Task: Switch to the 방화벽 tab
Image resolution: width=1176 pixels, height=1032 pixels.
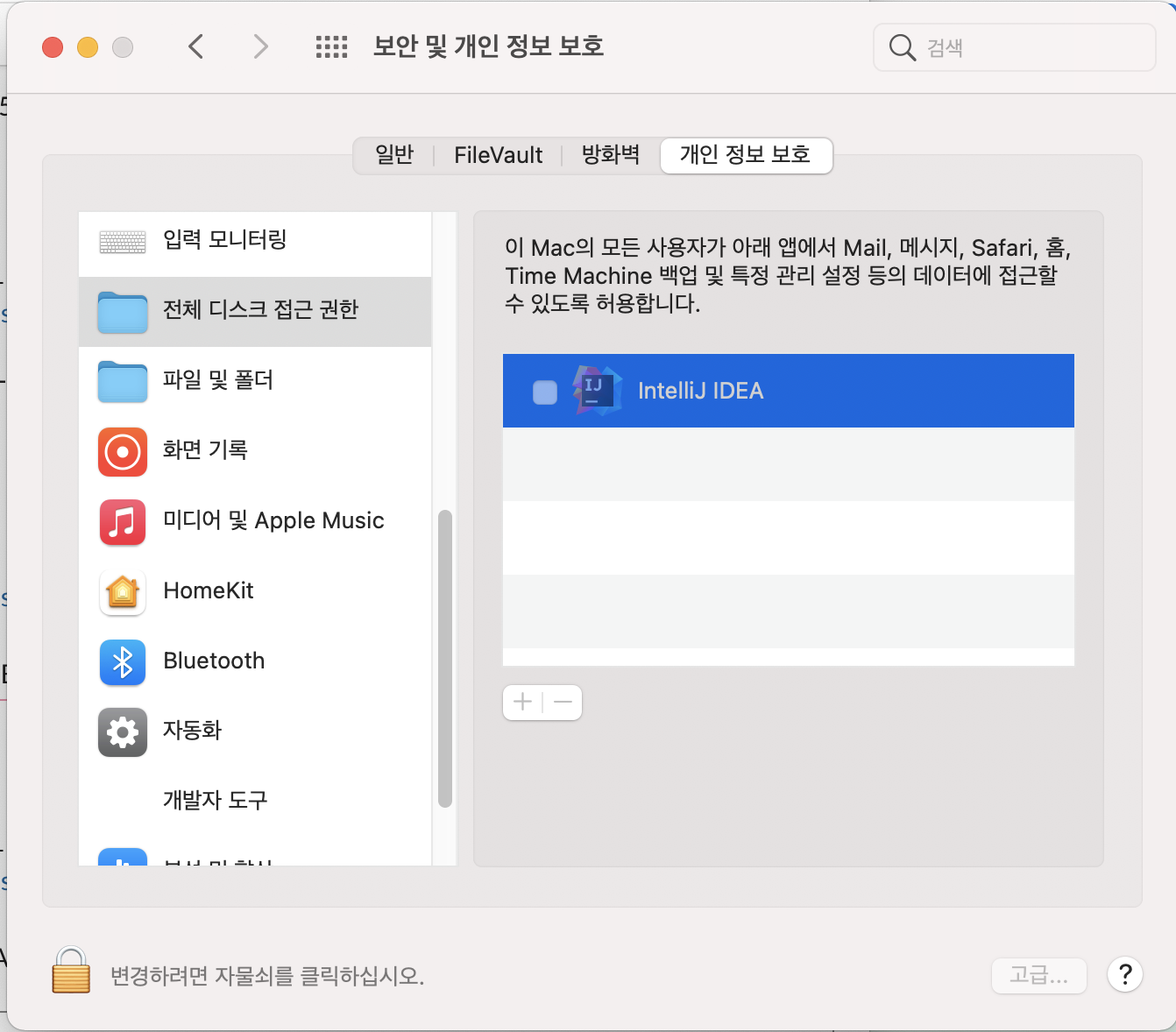Action: (x=611, y=155)
